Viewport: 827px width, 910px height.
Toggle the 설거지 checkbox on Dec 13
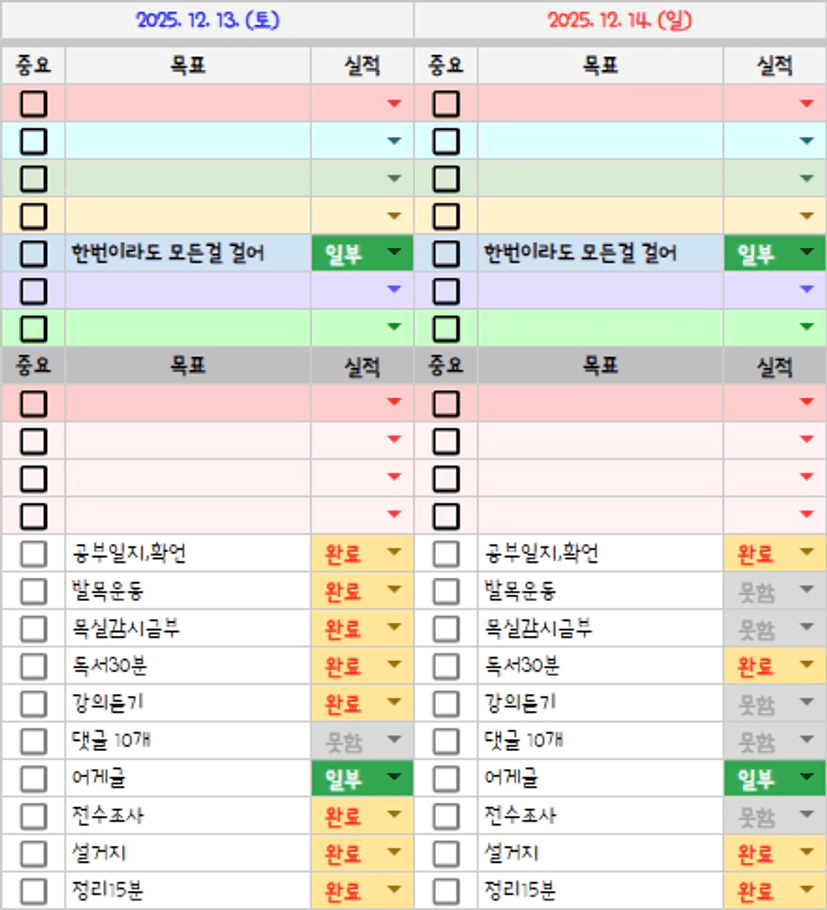[33, 854]
